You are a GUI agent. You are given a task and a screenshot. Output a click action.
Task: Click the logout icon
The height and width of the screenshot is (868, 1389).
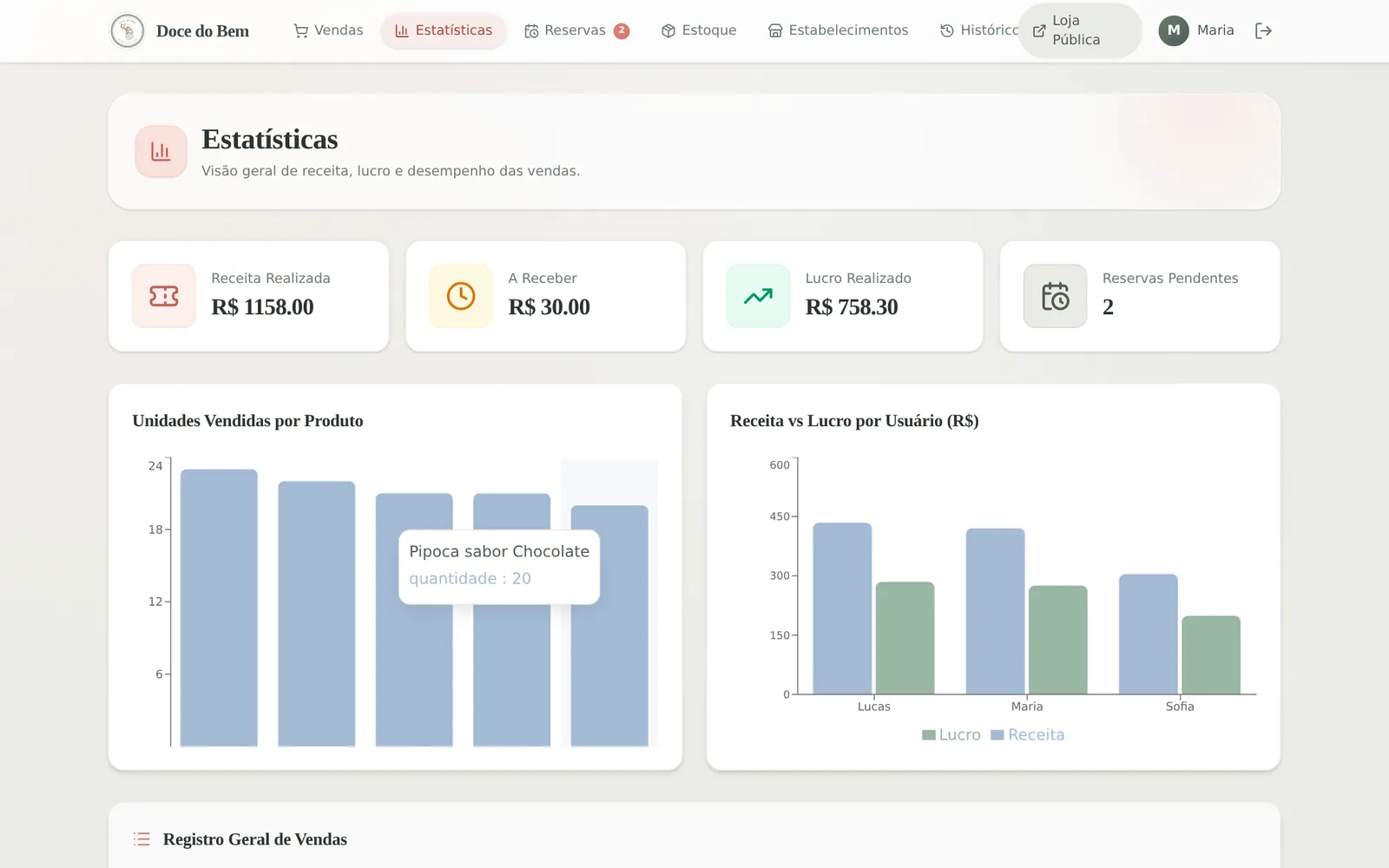pos(1263,30)
